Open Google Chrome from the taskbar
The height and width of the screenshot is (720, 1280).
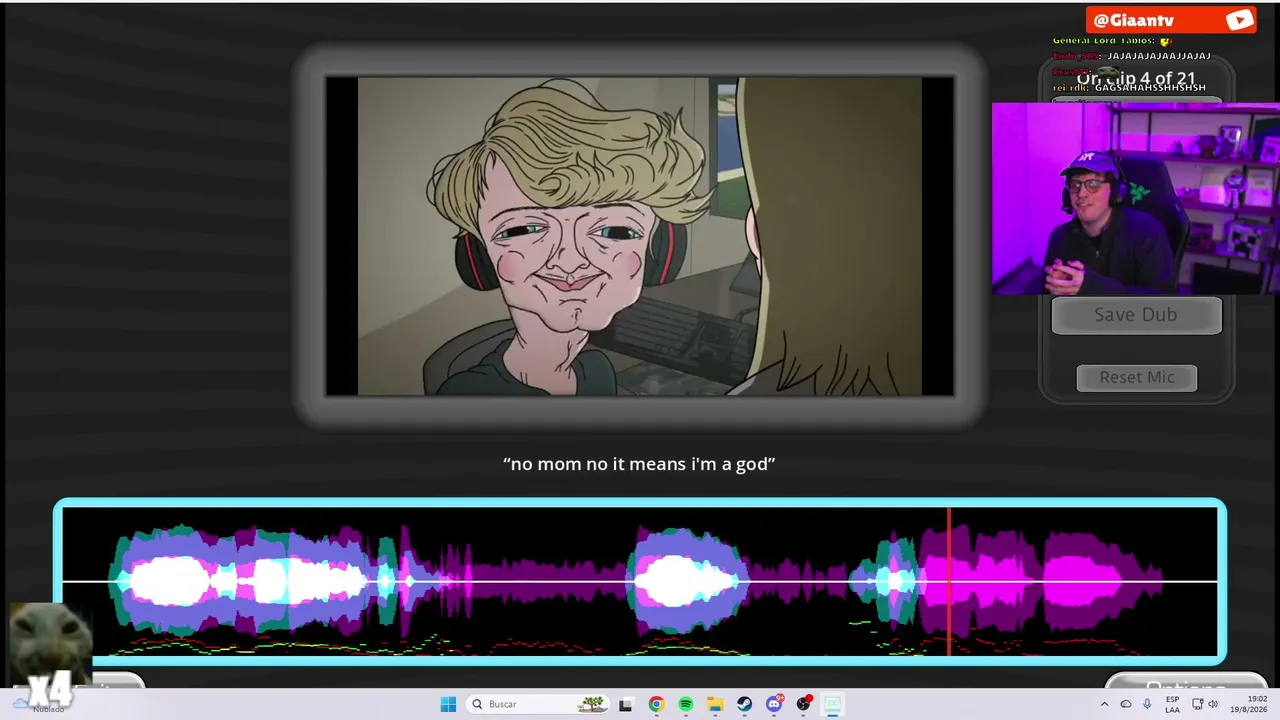point(656,704)
